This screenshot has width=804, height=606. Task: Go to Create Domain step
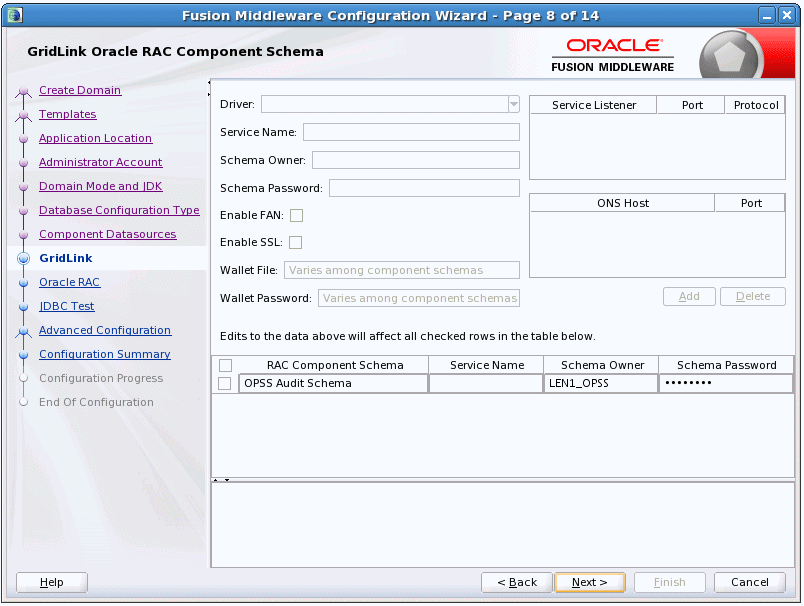click(80, 90)
